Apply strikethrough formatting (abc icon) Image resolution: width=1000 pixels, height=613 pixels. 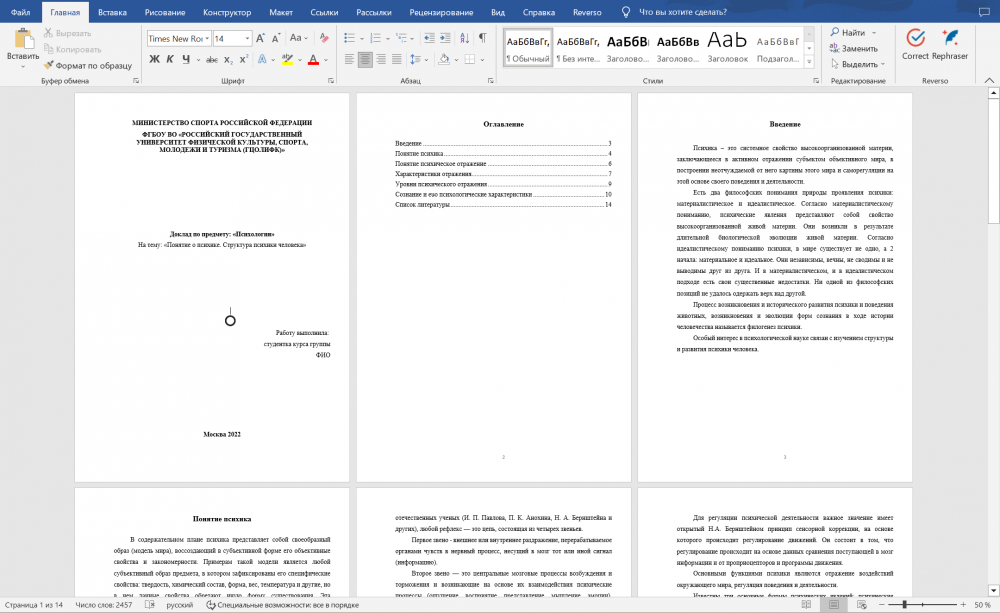(212, 59)
